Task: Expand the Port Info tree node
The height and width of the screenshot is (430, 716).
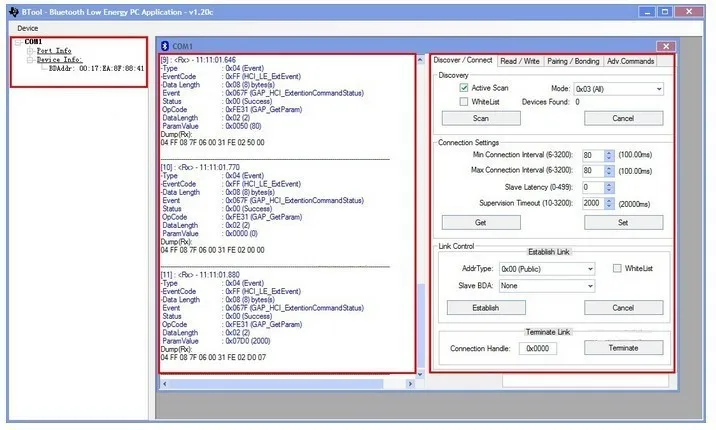Action: (x=30, y=51)
